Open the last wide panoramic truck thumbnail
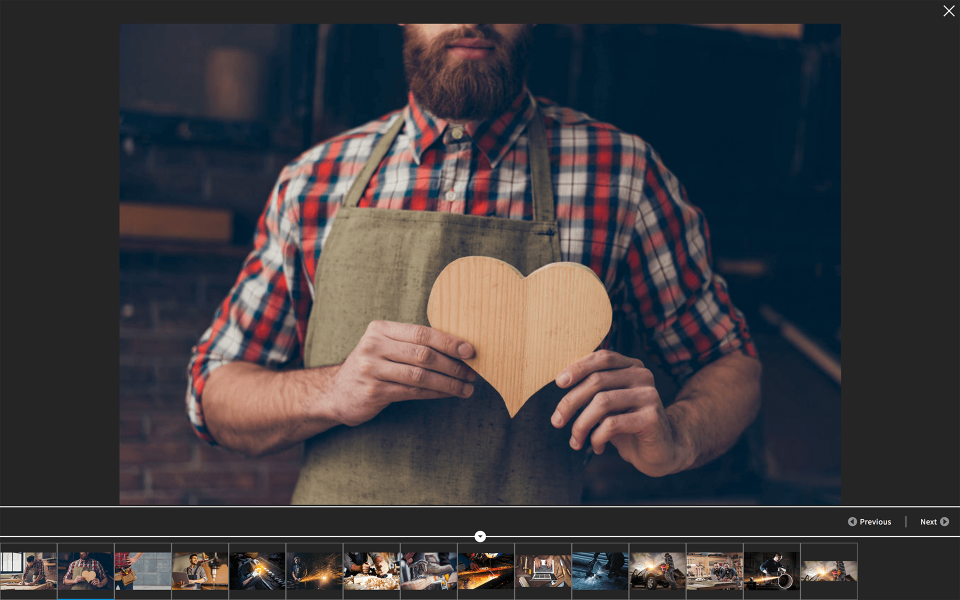The height and width of the screenshot is (600, 960). coord(830,571)
